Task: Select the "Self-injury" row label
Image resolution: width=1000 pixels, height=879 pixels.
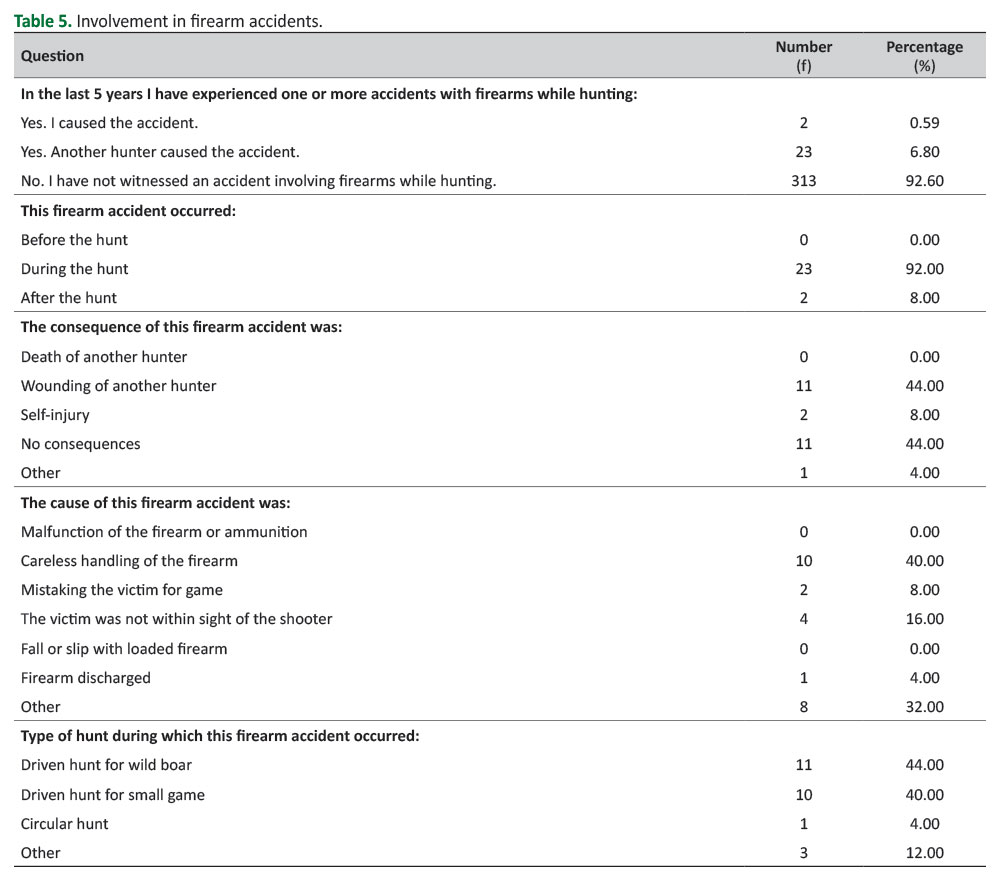Action: (57, 415)
